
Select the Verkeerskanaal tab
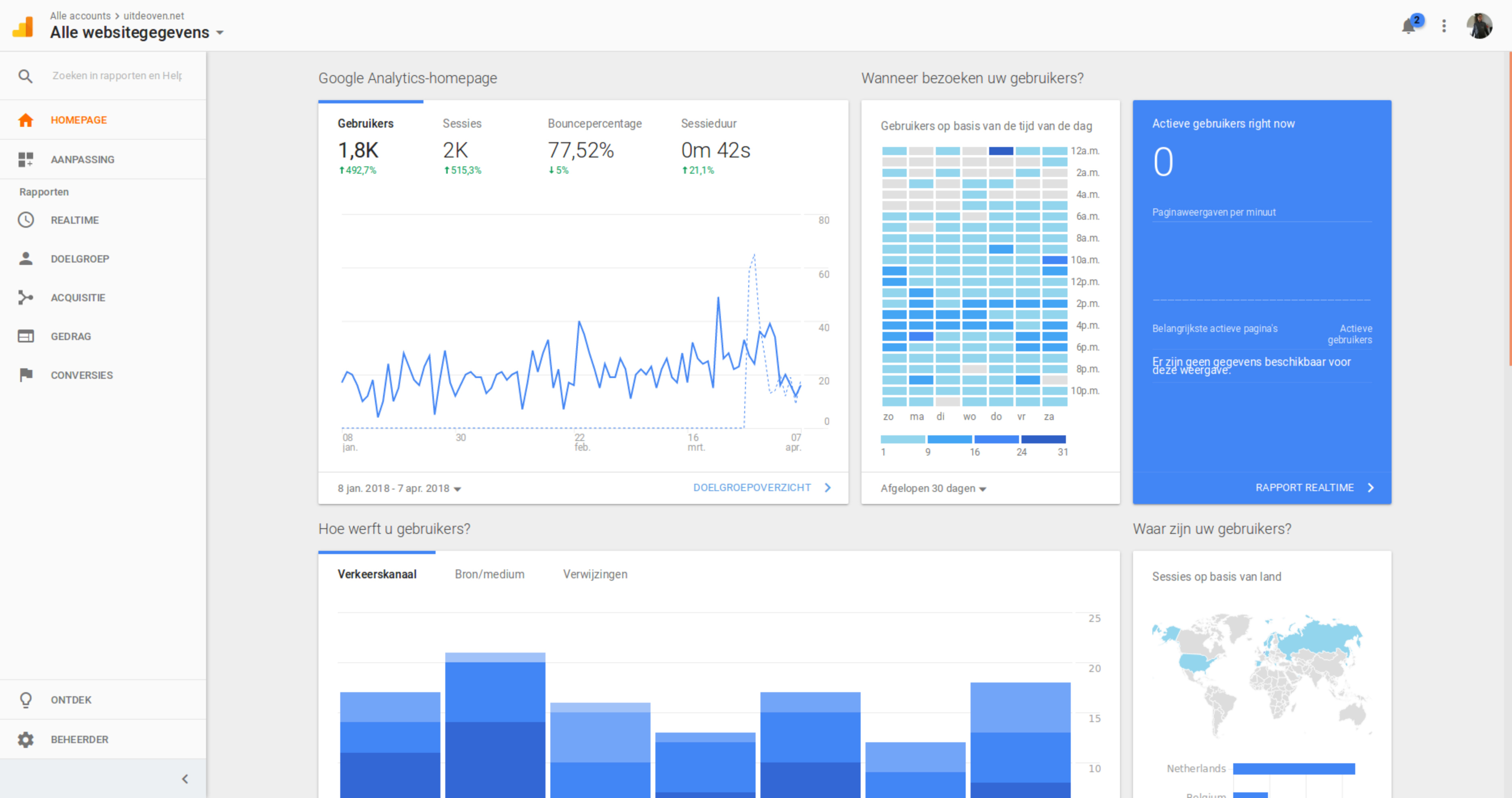pos(377,574)
